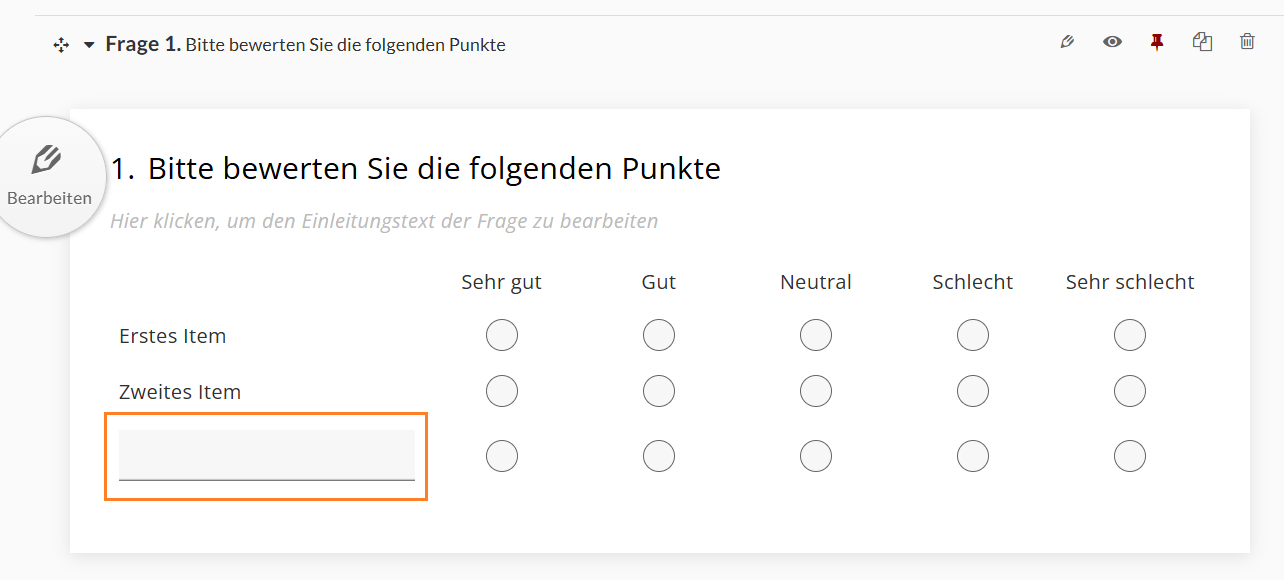Click the Erstes Item row label

tap(173, 336)
